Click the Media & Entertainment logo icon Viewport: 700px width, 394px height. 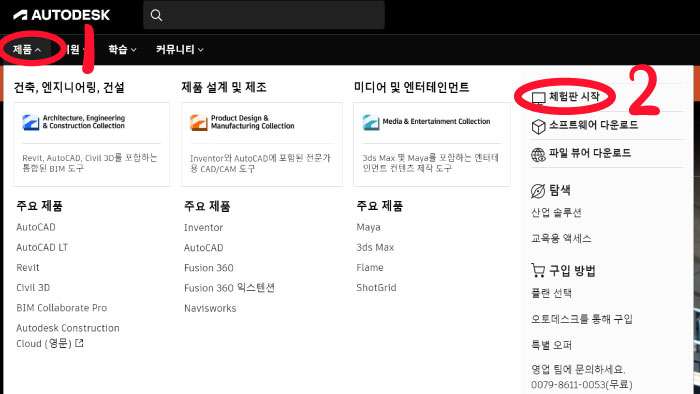[x=371, y=122]
